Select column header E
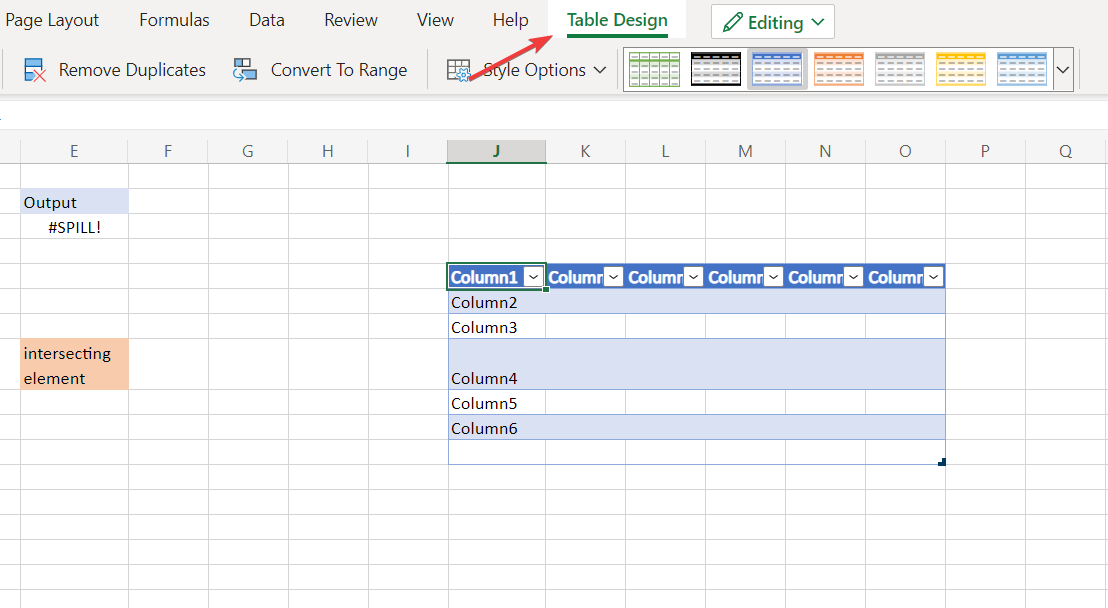The height and width of the screenshot is (608, 1108). 74,151
